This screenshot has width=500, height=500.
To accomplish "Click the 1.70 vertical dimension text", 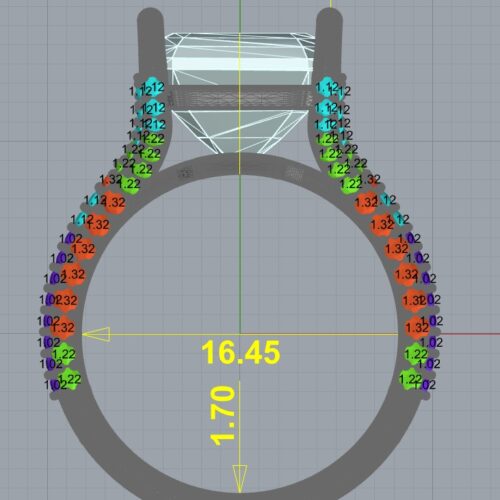I will click(x=222, y=416).
